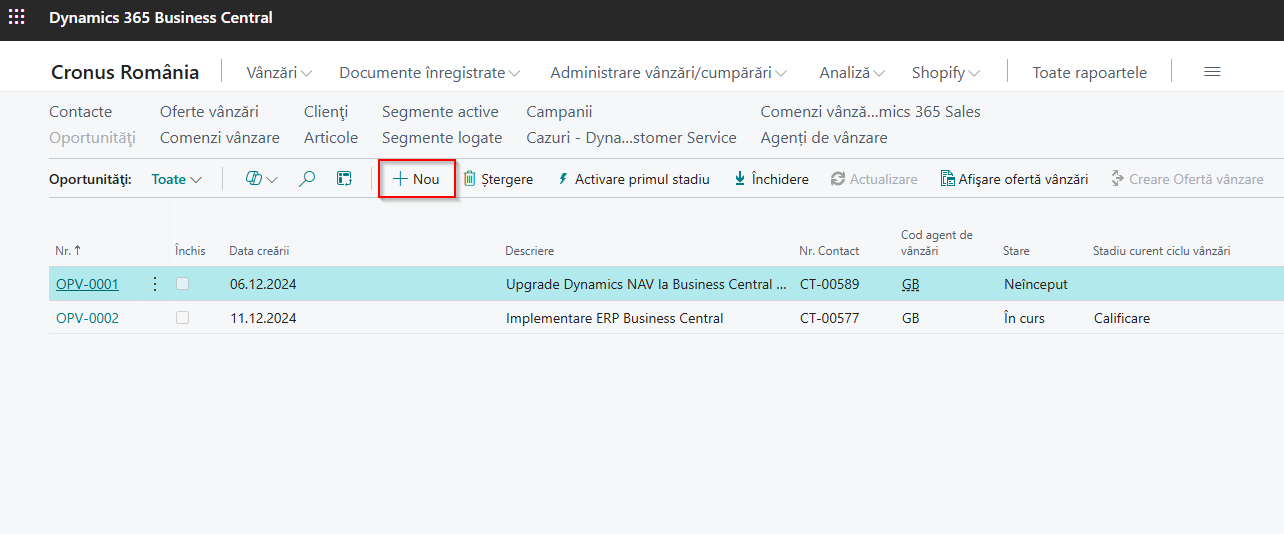1284x534 pixels.
Task: Open the list layout view icon
Action: pyautogui.click(x=344, y=179)
